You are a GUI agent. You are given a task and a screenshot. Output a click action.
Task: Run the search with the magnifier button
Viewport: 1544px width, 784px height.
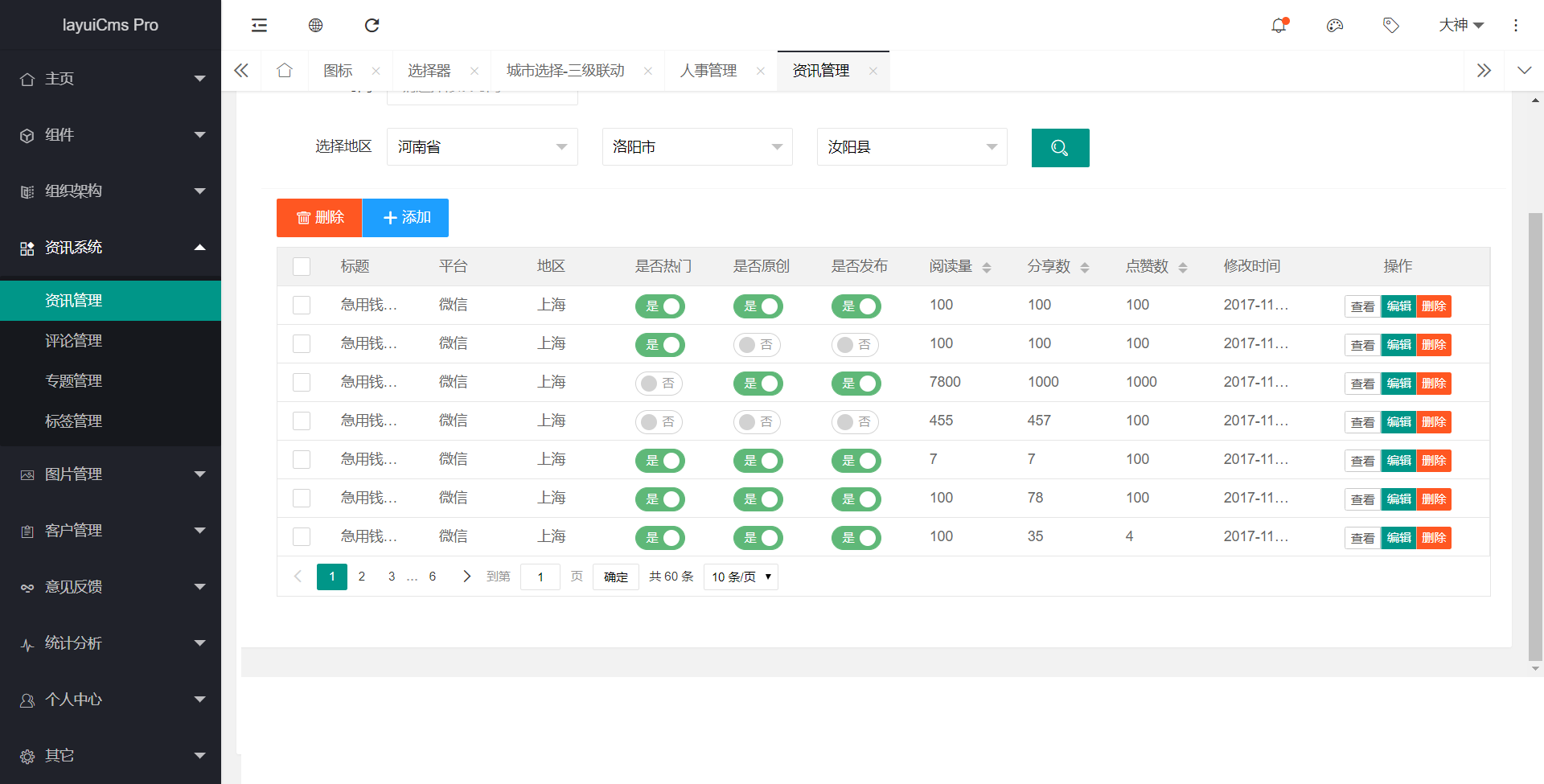click(x=1060, y=147)
